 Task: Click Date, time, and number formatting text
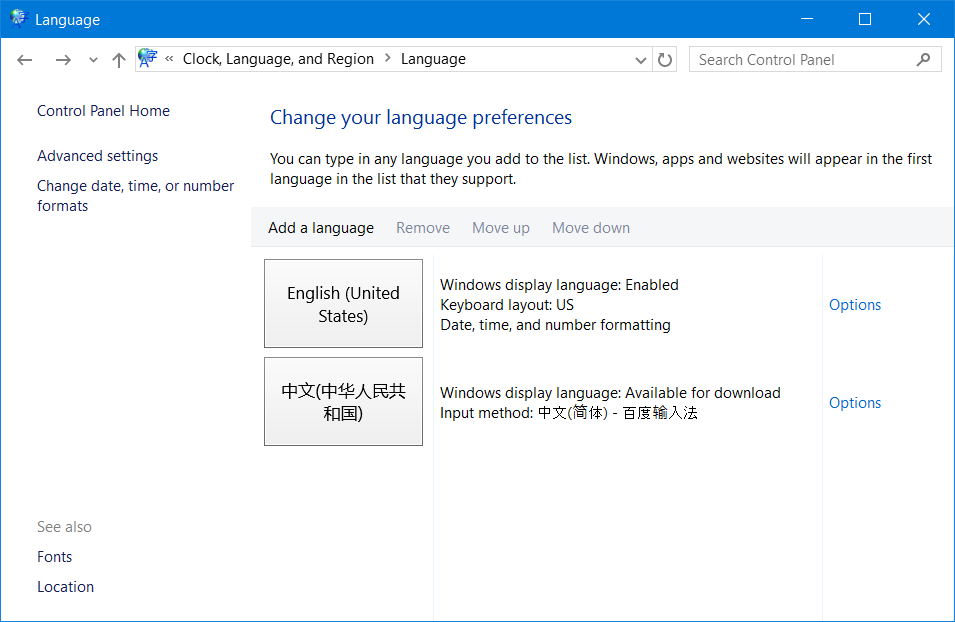point(555,325)
